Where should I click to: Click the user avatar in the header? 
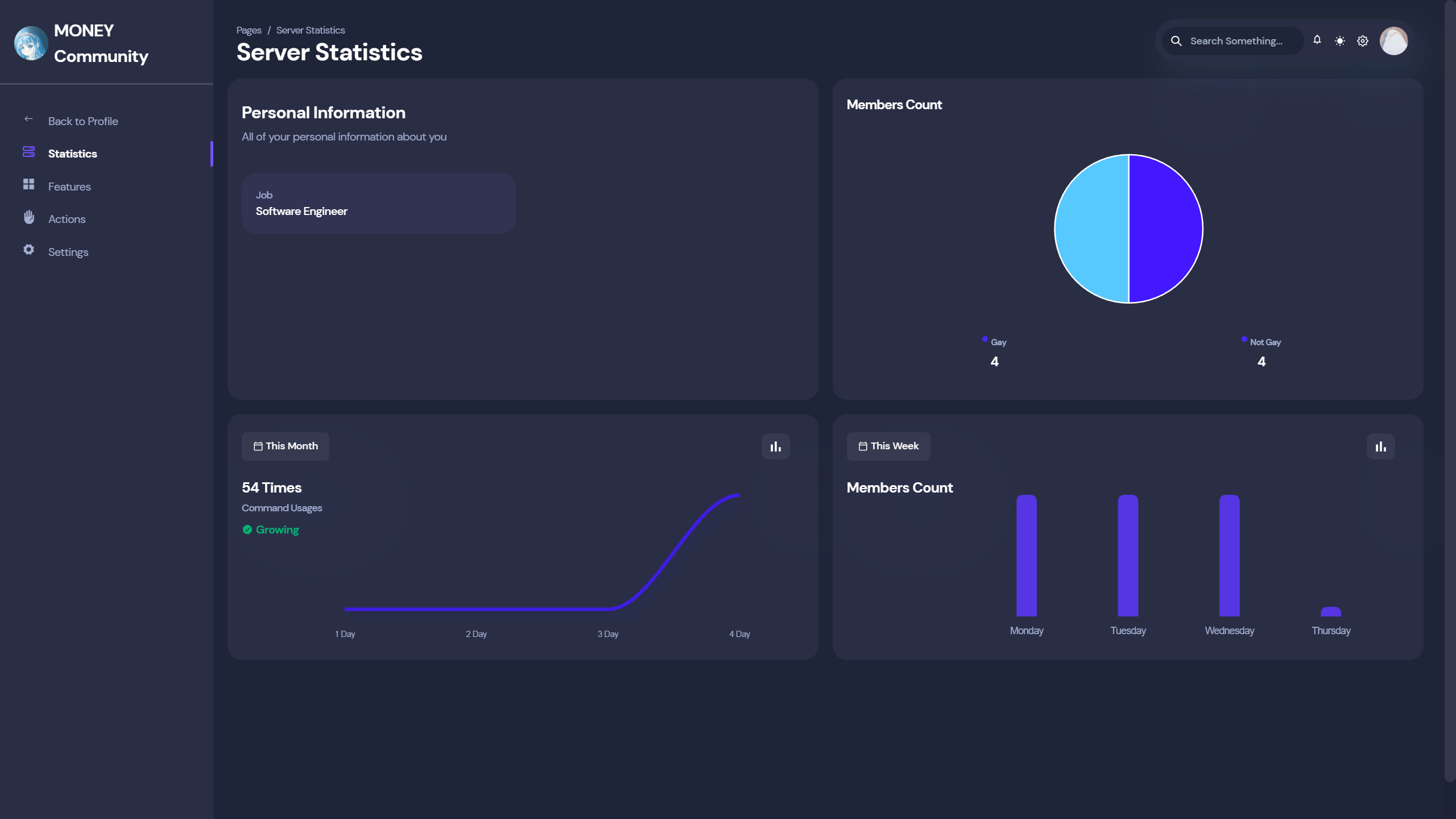pyautogui.click(x=1393, y=41)
